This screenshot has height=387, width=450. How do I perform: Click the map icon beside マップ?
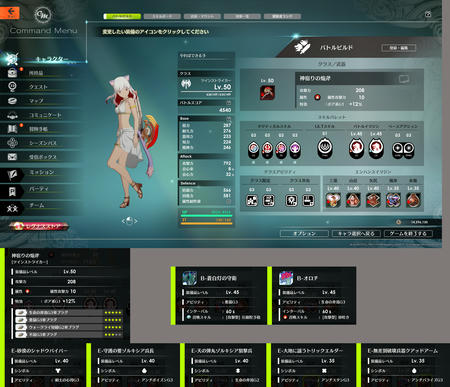pyautogui.click(x=12, y=101)
